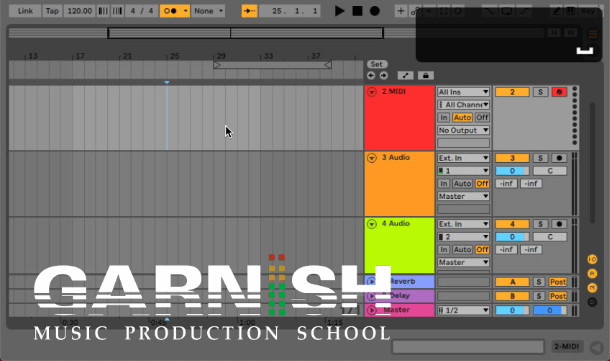
Task: Deactivate track 4 with its activator button
Action: [x=512, y=224]
